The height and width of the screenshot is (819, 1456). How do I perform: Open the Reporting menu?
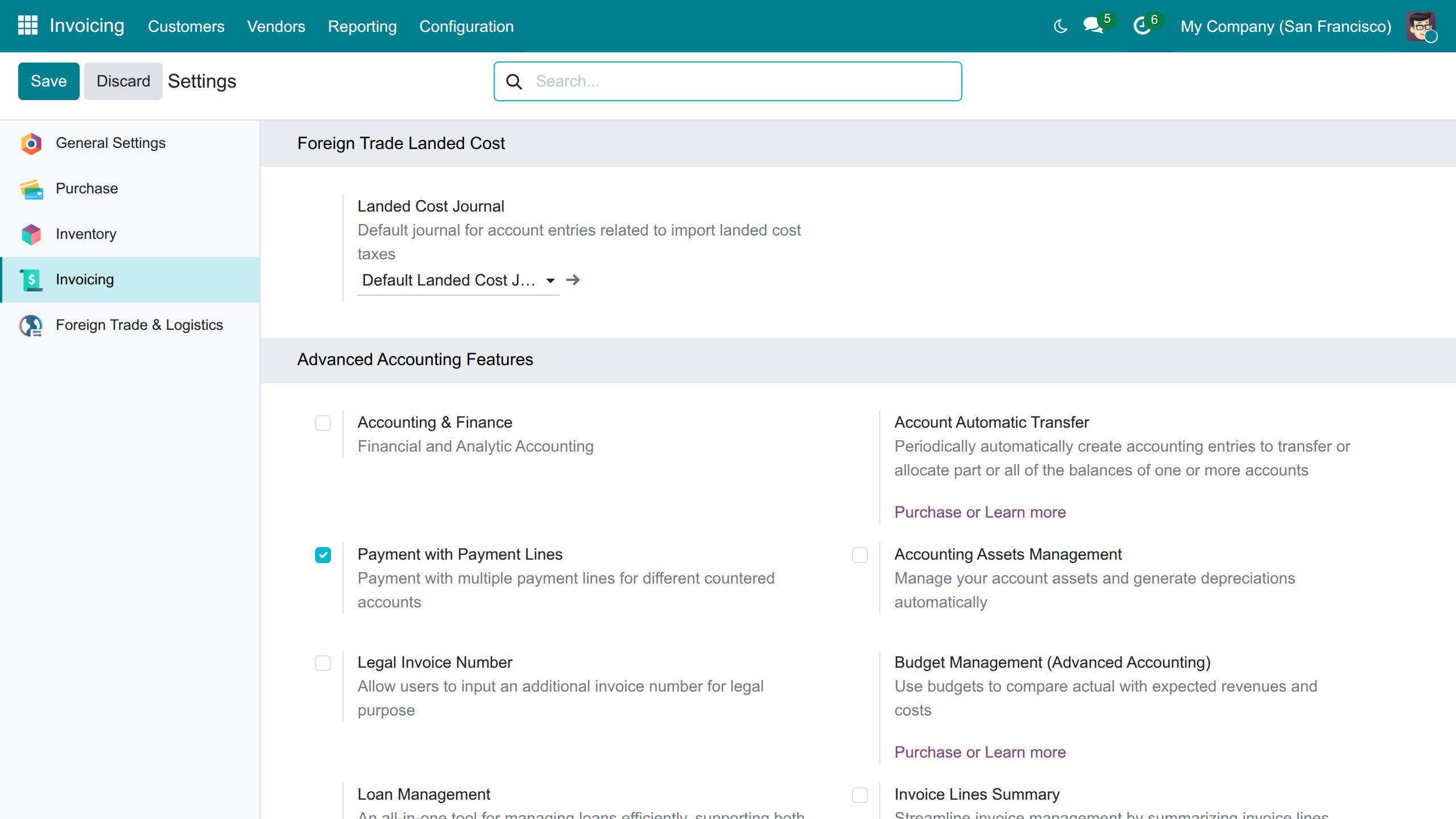click(362, 26)
